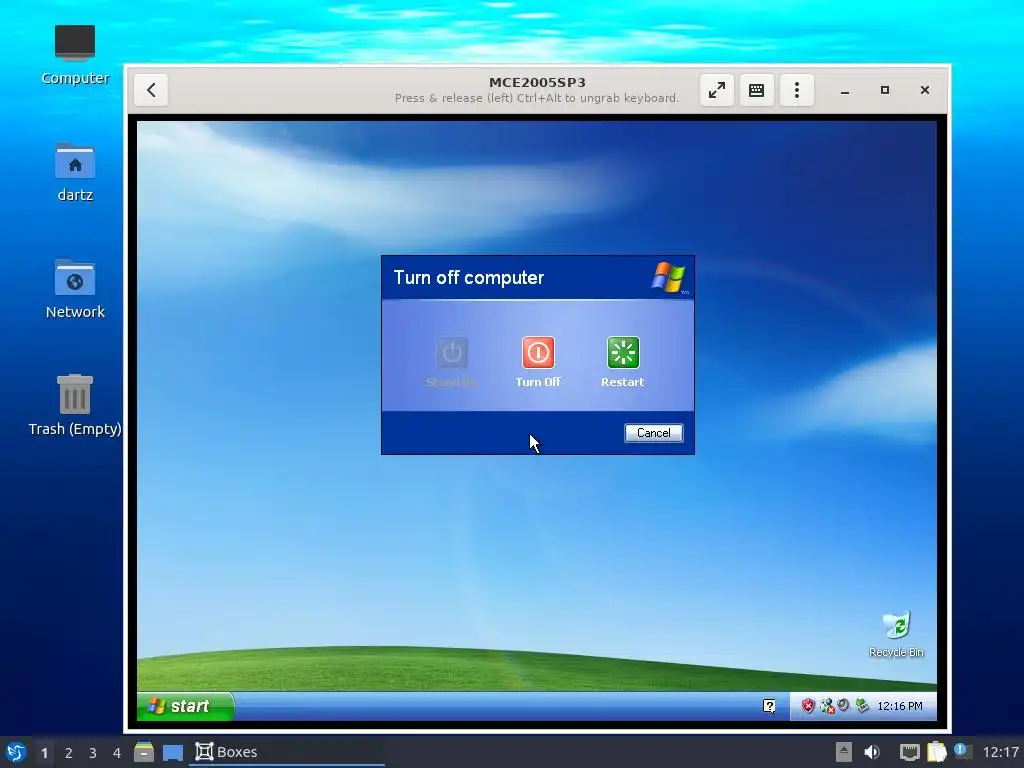Click the greyed-out Stand By icon
The width and height of the screenshot is (1024, 768).
coord(452,353)
